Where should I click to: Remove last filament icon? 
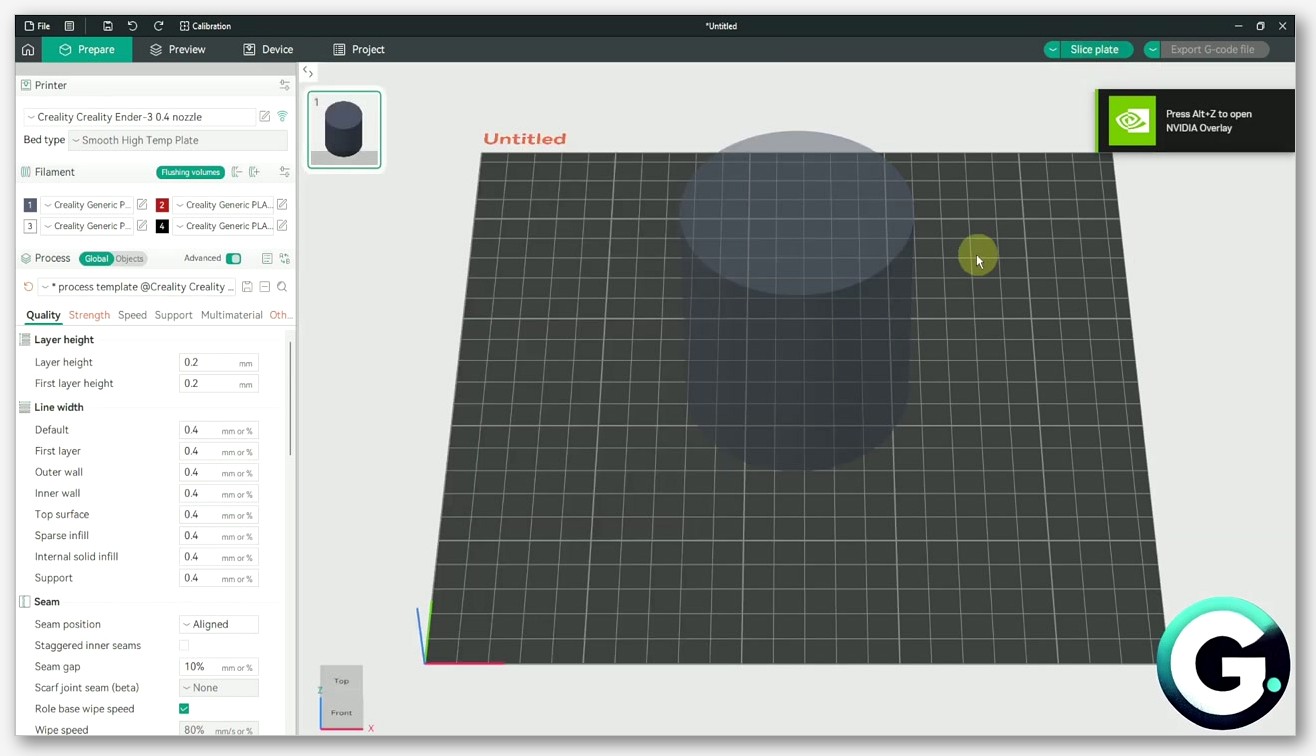(x=237, y=172)
